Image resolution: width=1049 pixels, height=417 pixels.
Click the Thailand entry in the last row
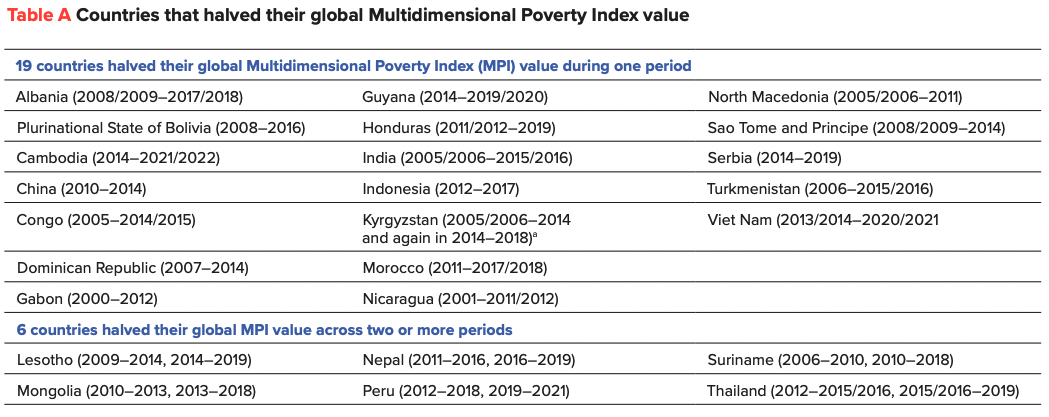(x=863, y=390)
